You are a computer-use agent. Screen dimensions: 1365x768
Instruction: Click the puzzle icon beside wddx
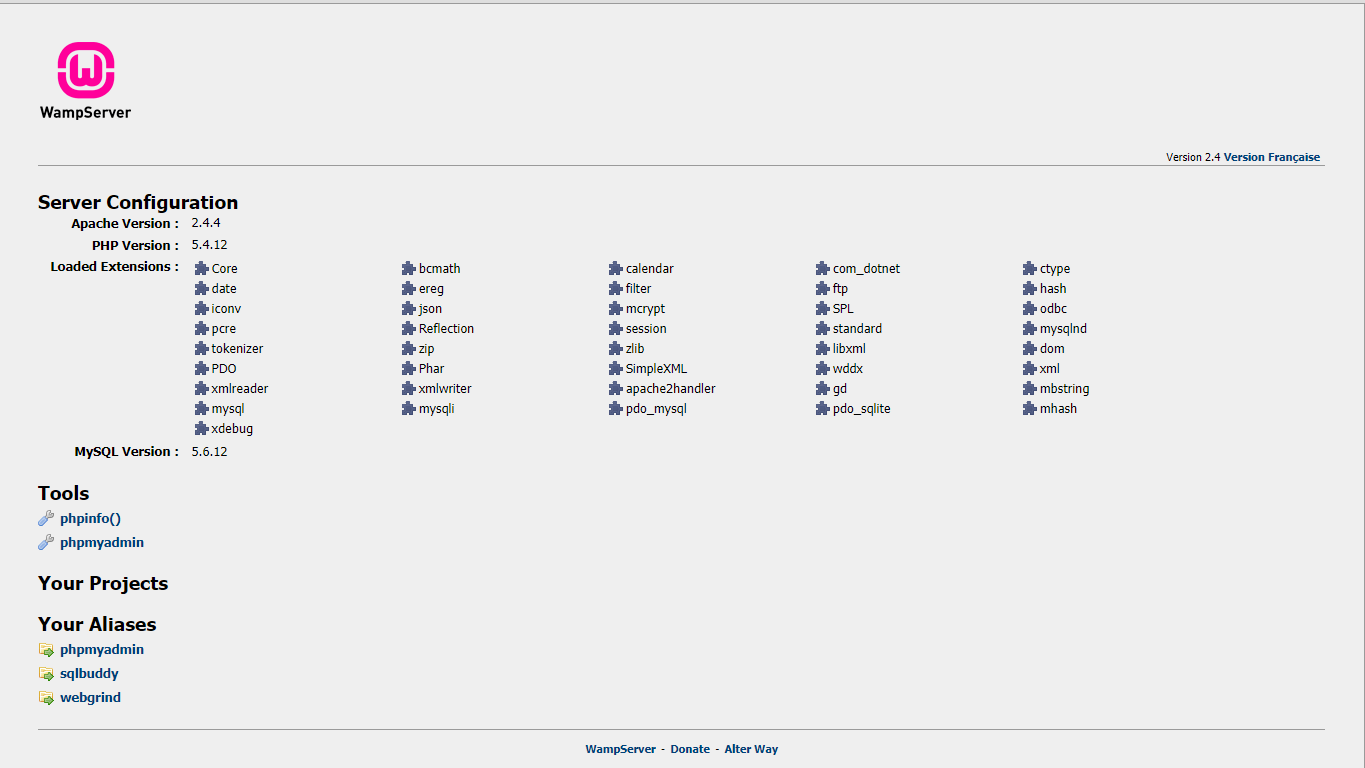[823, 369]
